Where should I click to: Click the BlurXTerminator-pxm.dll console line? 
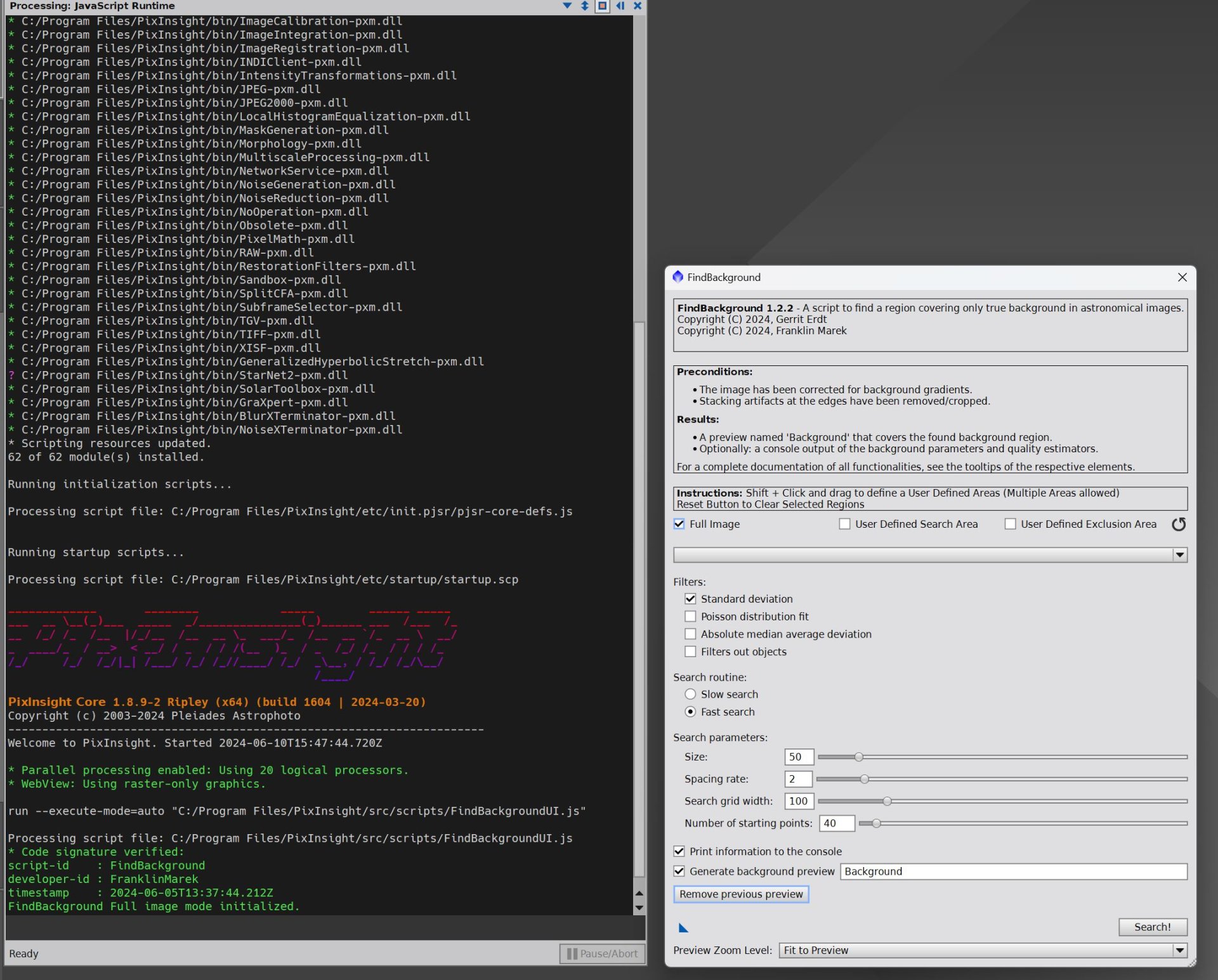pos(202,416)
